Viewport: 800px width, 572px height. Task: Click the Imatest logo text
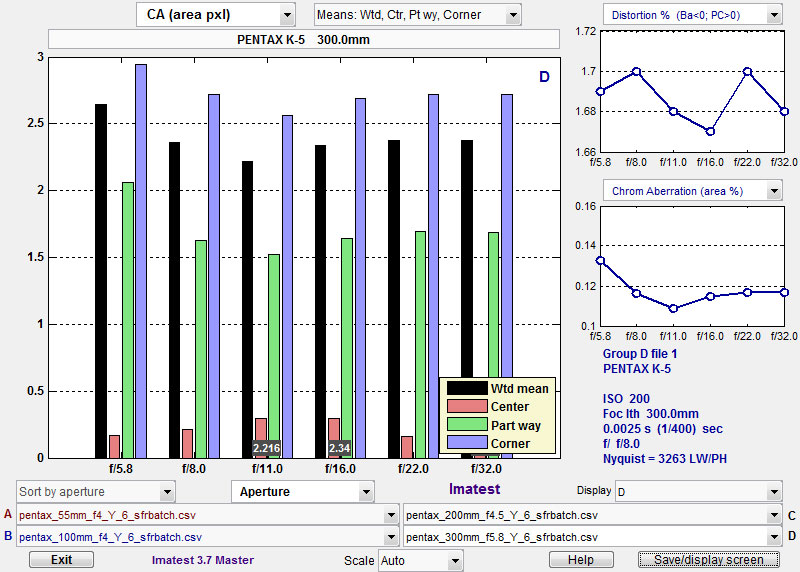click(474, 489)
